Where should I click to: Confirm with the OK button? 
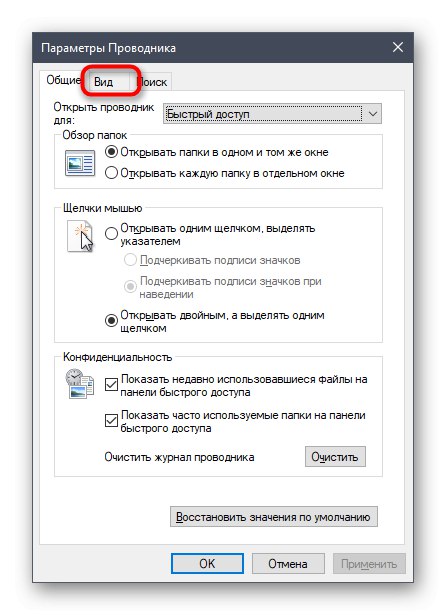207,564
